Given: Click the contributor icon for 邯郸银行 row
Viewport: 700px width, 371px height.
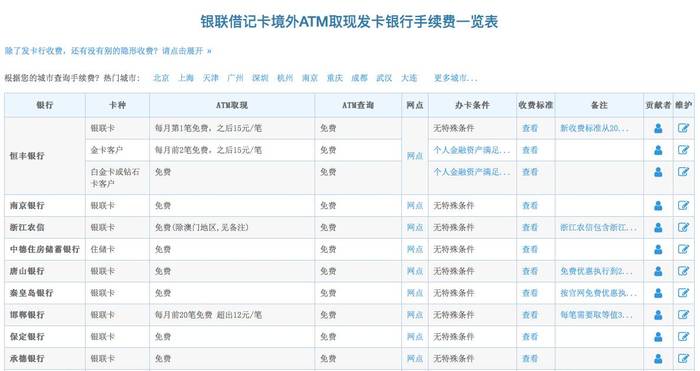Looking at the screenshot, I should [658, 315].
